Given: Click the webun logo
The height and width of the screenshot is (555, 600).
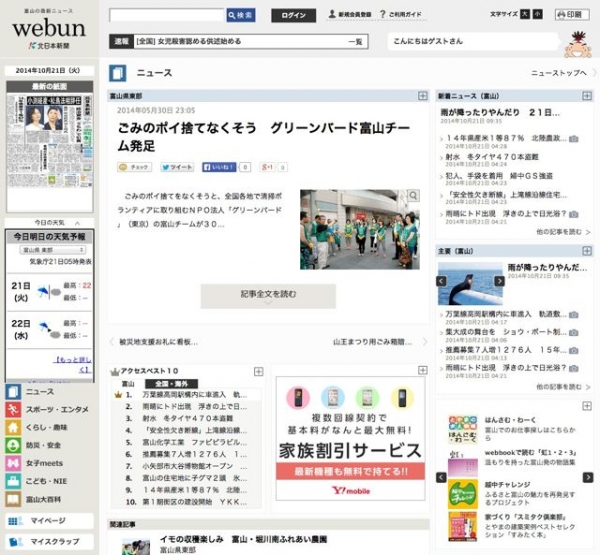Looking at the screenshot, I should point(49,29).
